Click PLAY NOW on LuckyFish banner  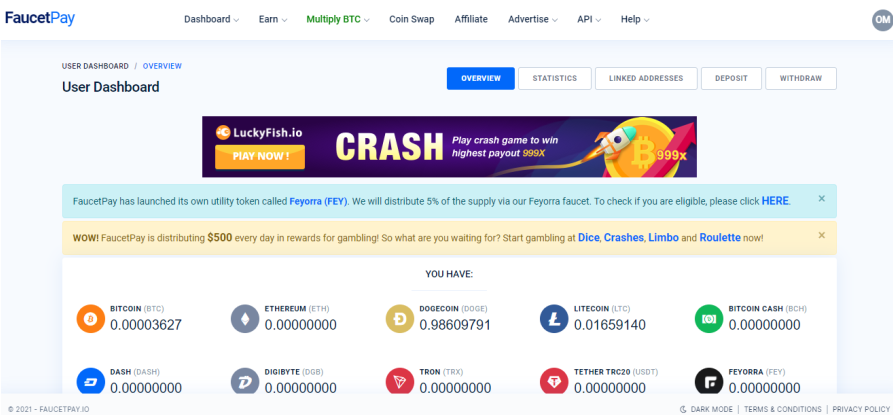point(260,157)
